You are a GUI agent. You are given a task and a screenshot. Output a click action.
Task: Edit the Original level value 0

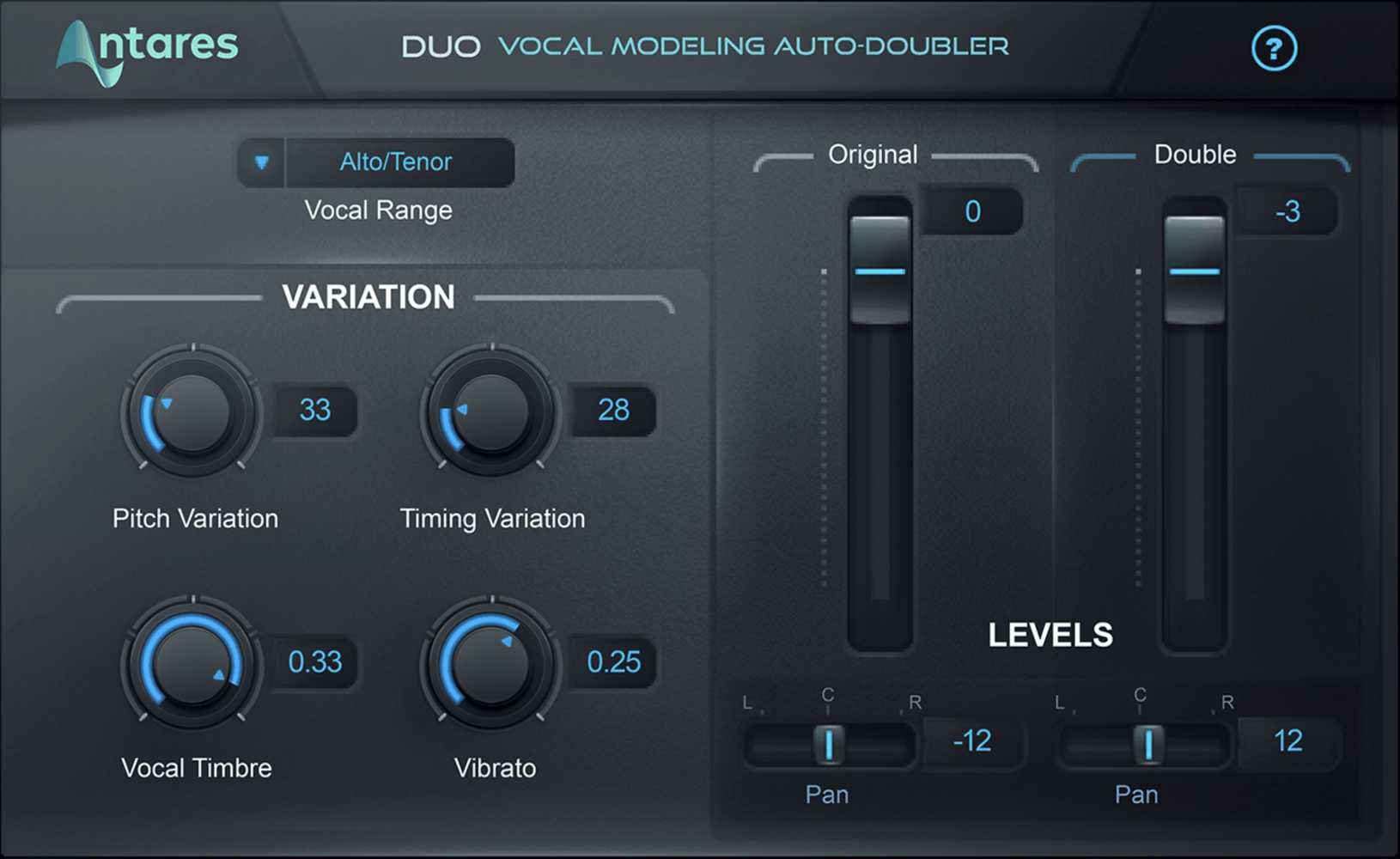click(972, 211)
